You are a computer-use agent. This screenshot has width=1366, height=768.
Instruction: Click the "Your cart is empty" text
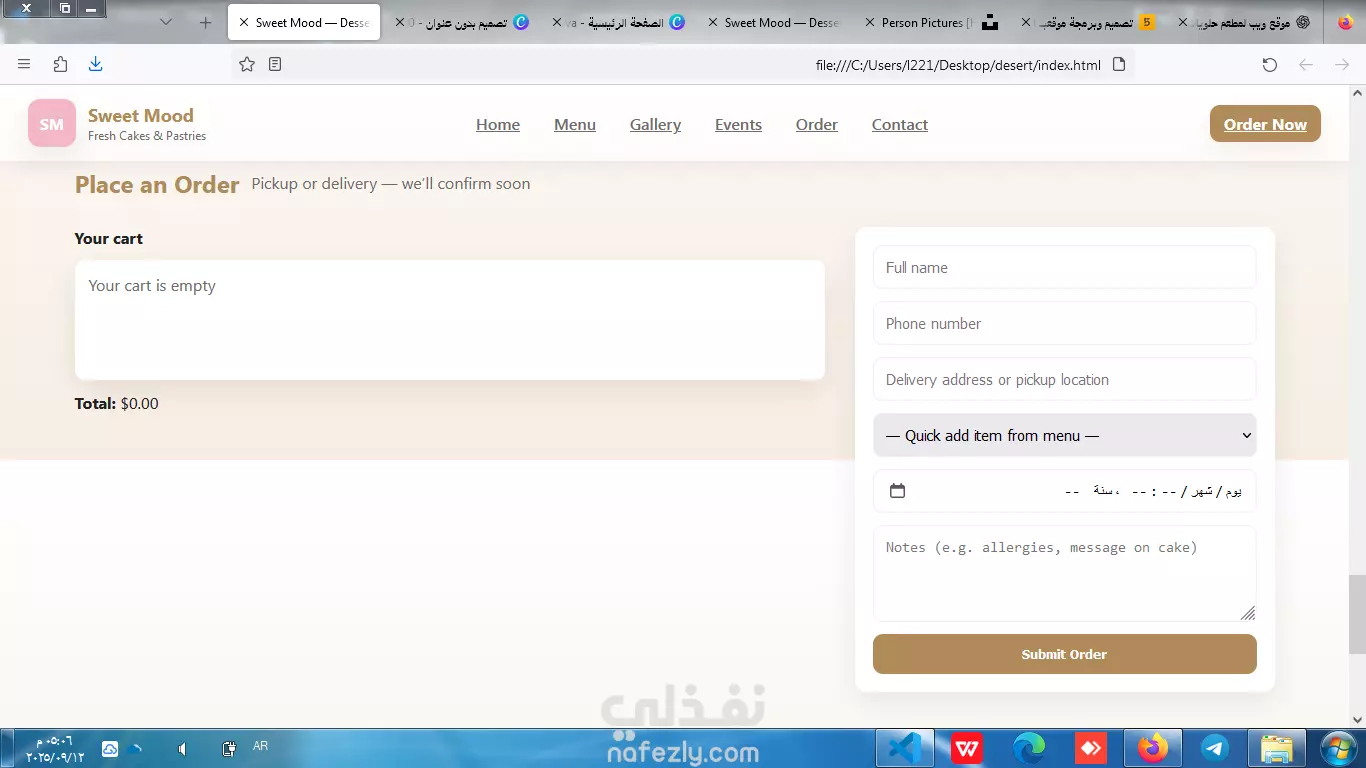click(152, 286)
